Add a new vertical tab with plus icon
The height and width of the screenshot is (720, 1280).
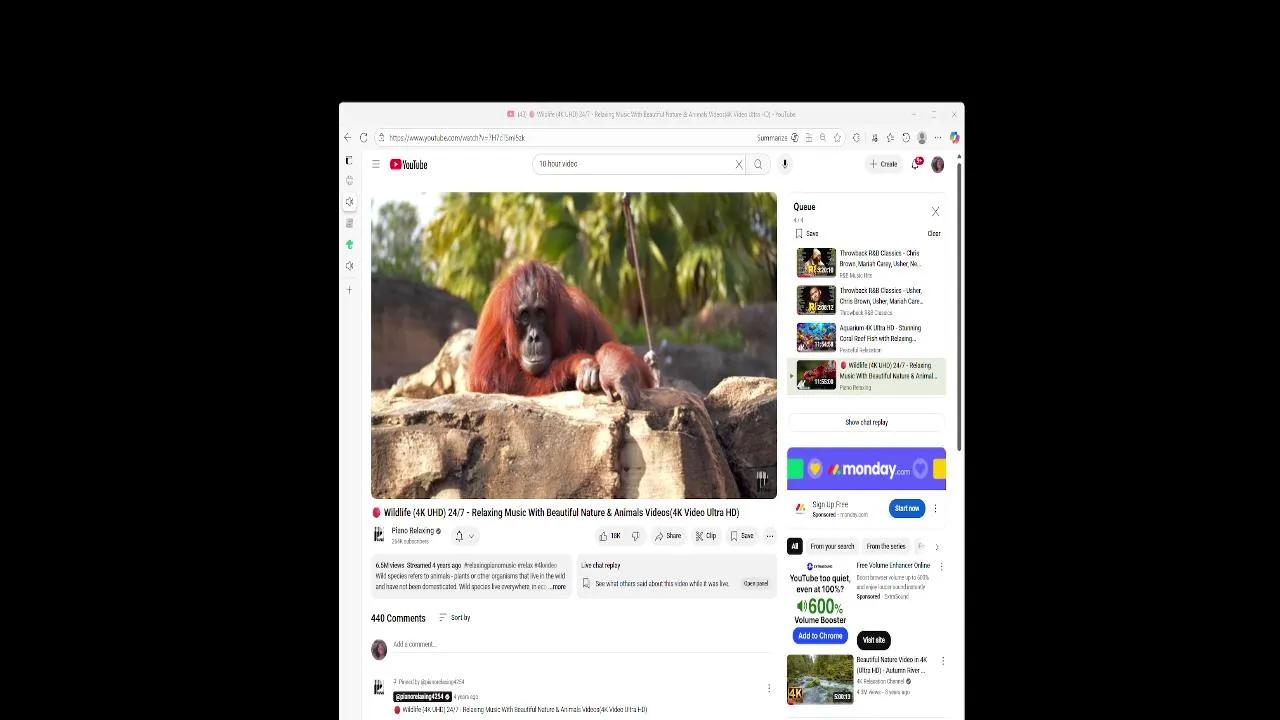point(349,290)
